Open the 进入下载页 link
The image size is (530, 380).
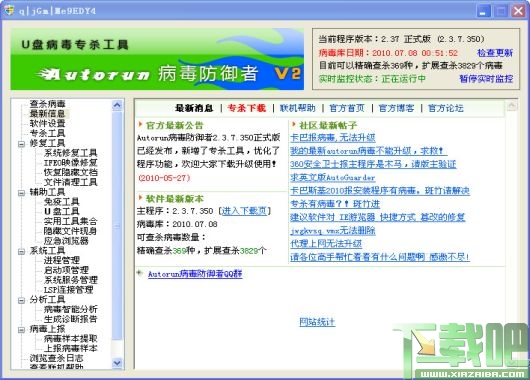coord(244,211)
